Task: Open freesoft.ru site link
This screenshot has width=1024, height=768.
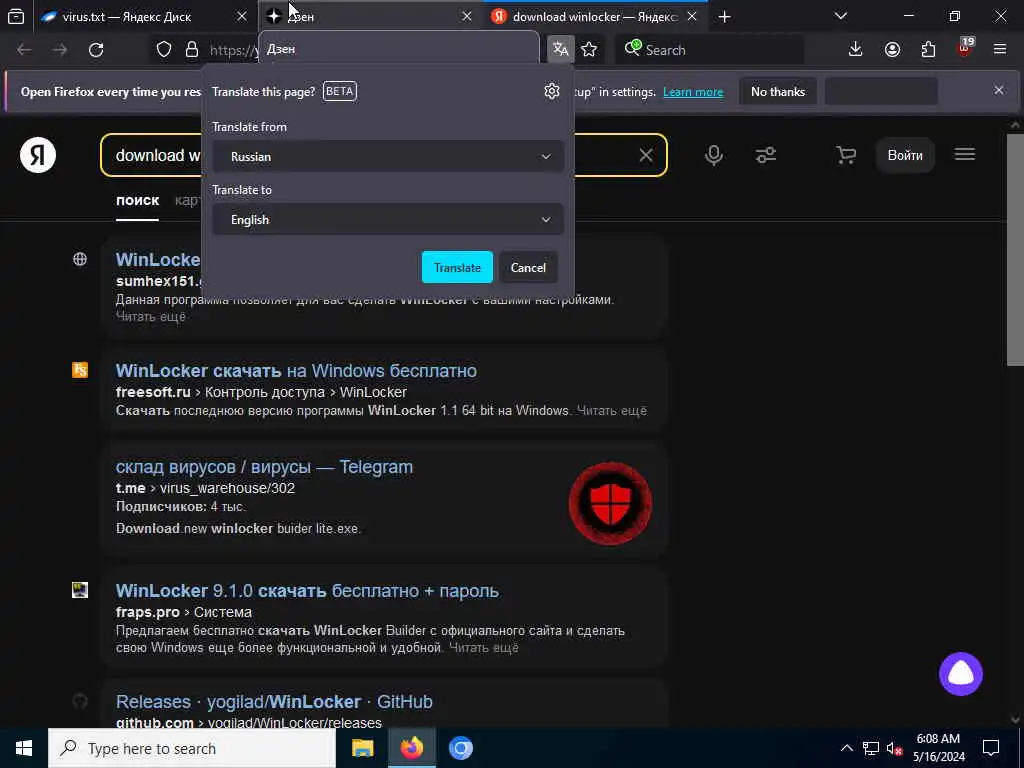Action: [153, 392]
